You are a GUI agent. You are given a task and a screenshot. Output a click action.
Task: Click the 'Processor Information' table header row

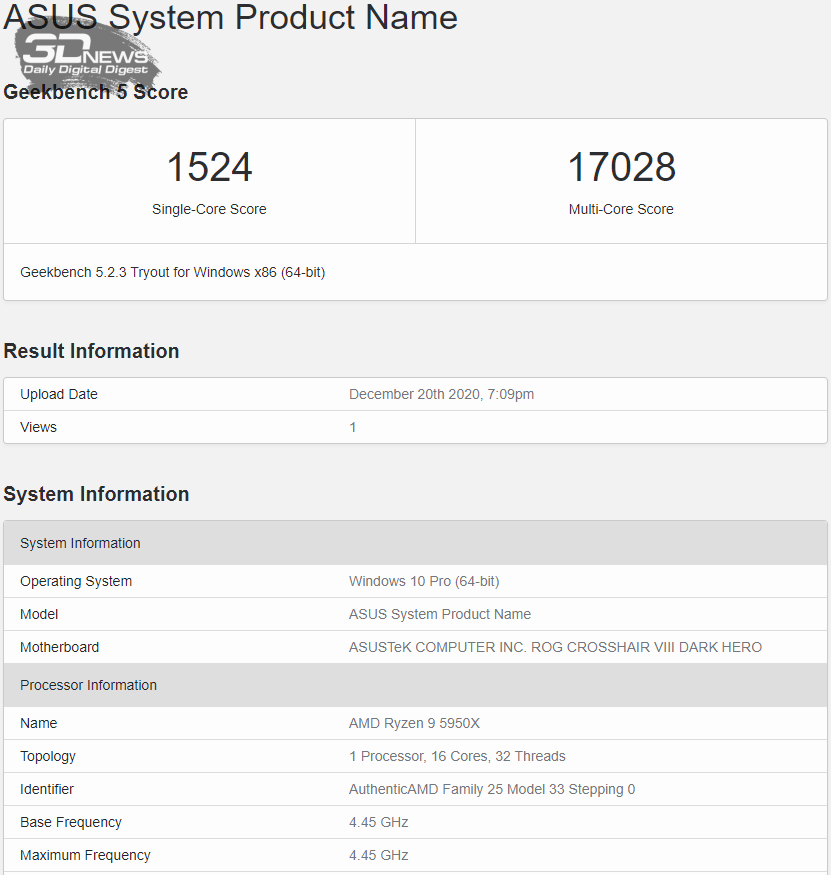(x=415, y=685)
